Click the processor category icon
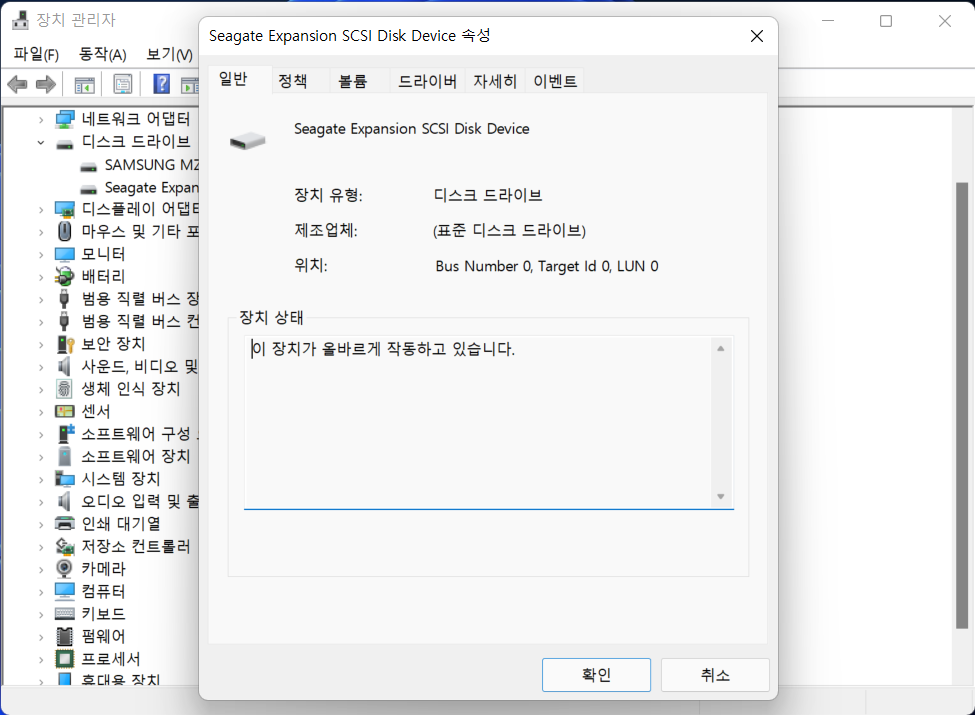 tap(65, 658)
